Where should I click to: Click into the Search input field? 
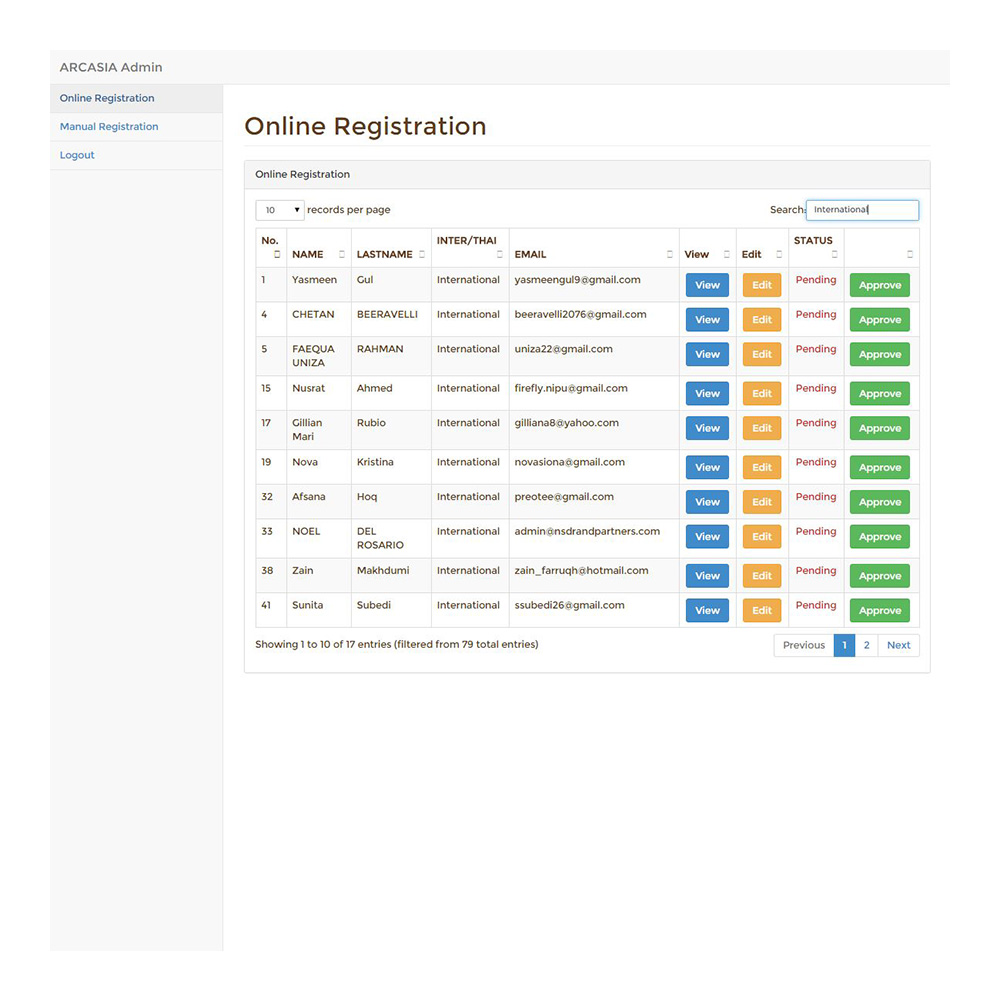(862, 210)
